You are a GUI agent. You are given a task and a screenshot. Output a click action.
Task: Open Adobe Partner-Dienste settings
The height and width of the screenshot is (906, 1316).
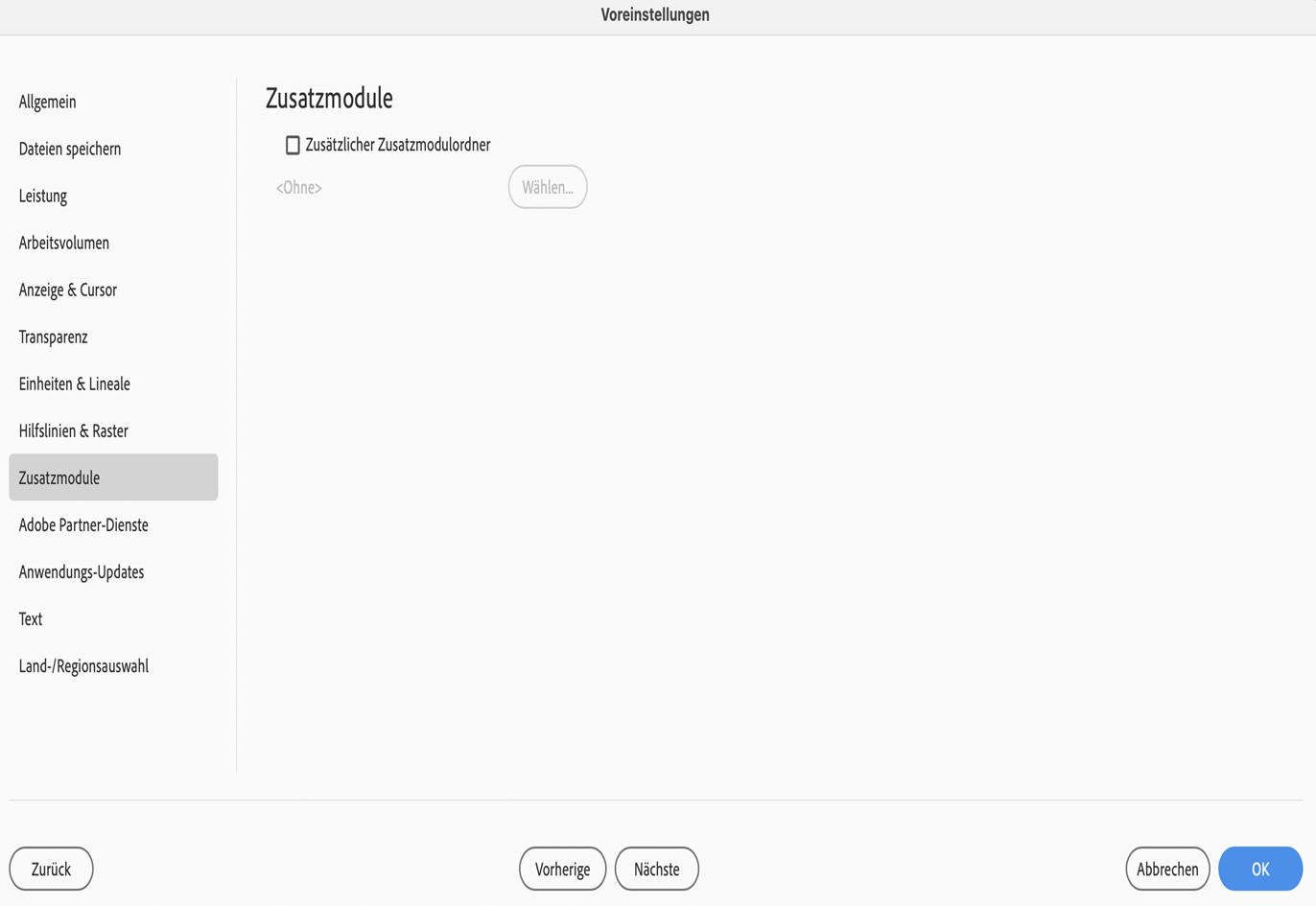click(113, 524)
